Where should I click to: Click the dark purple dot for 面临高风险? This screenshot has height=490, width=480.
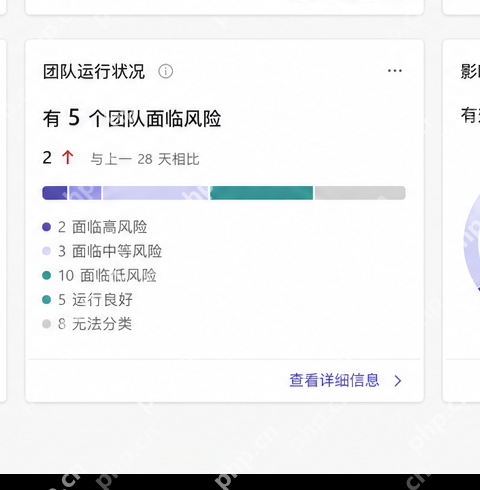(46, 227)
